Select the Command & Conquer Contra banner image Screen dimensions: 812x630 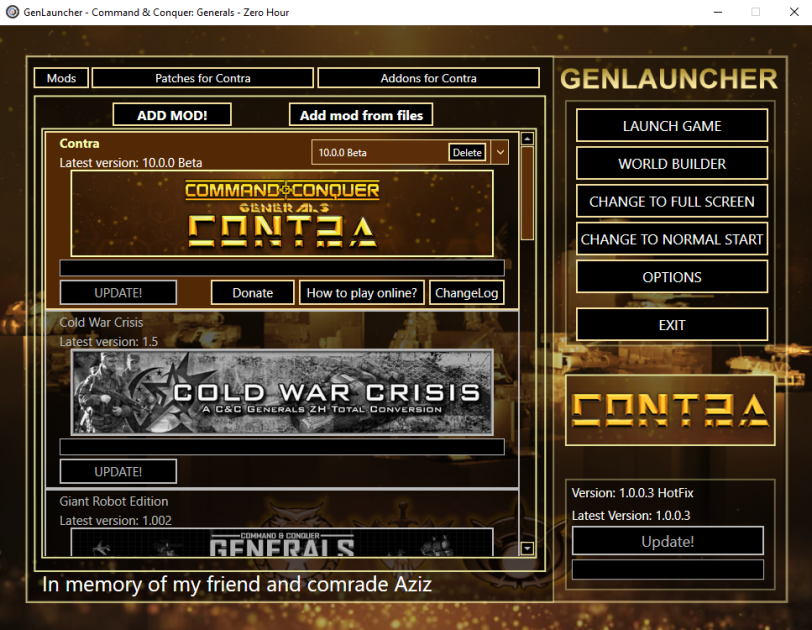pyautogui.click(x=282, y=213)
